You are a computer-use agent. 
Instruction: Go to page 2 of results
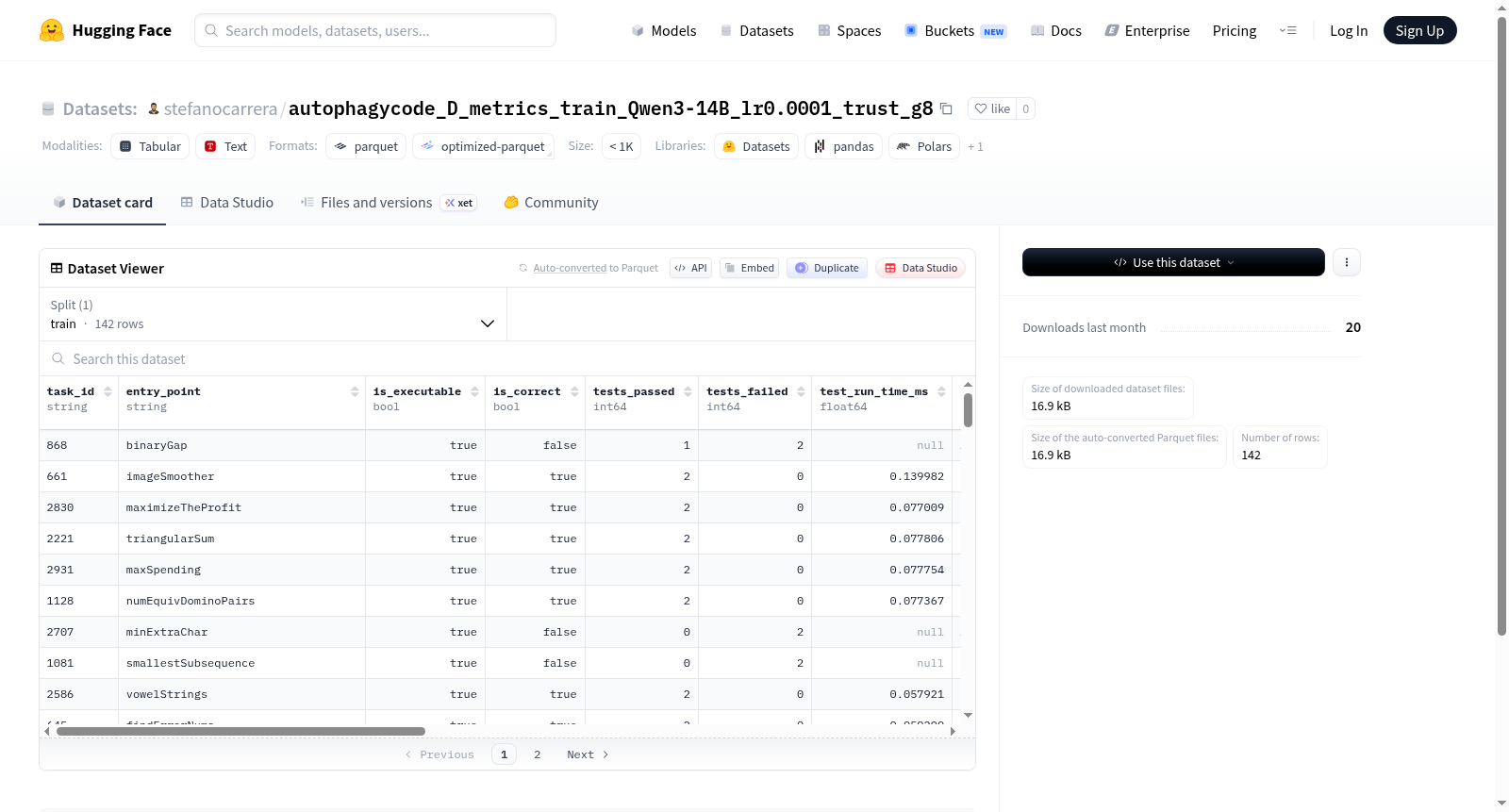(x=538, y=754)
